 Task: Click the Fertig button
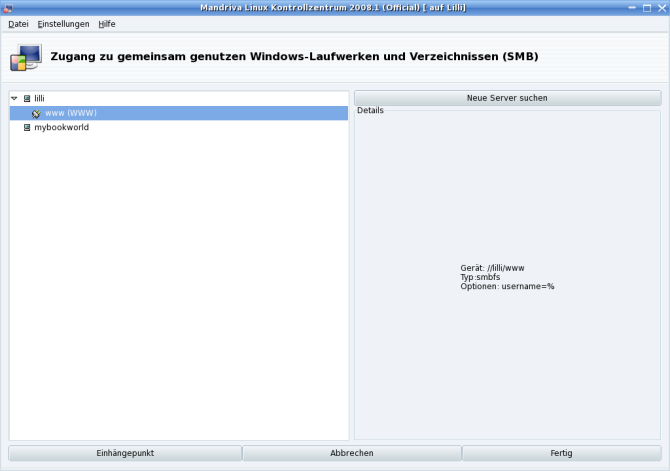coord(561,453)
